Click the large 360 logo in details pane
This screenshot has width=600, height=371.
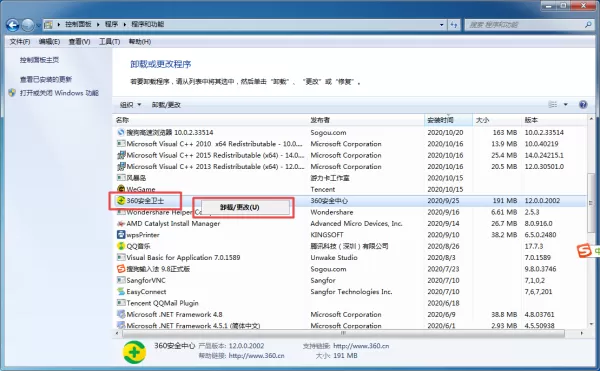134,352
